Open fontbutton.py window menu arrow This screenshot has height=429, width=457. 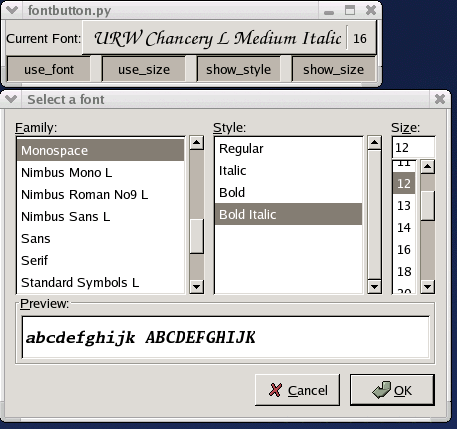tap(12, 10)
